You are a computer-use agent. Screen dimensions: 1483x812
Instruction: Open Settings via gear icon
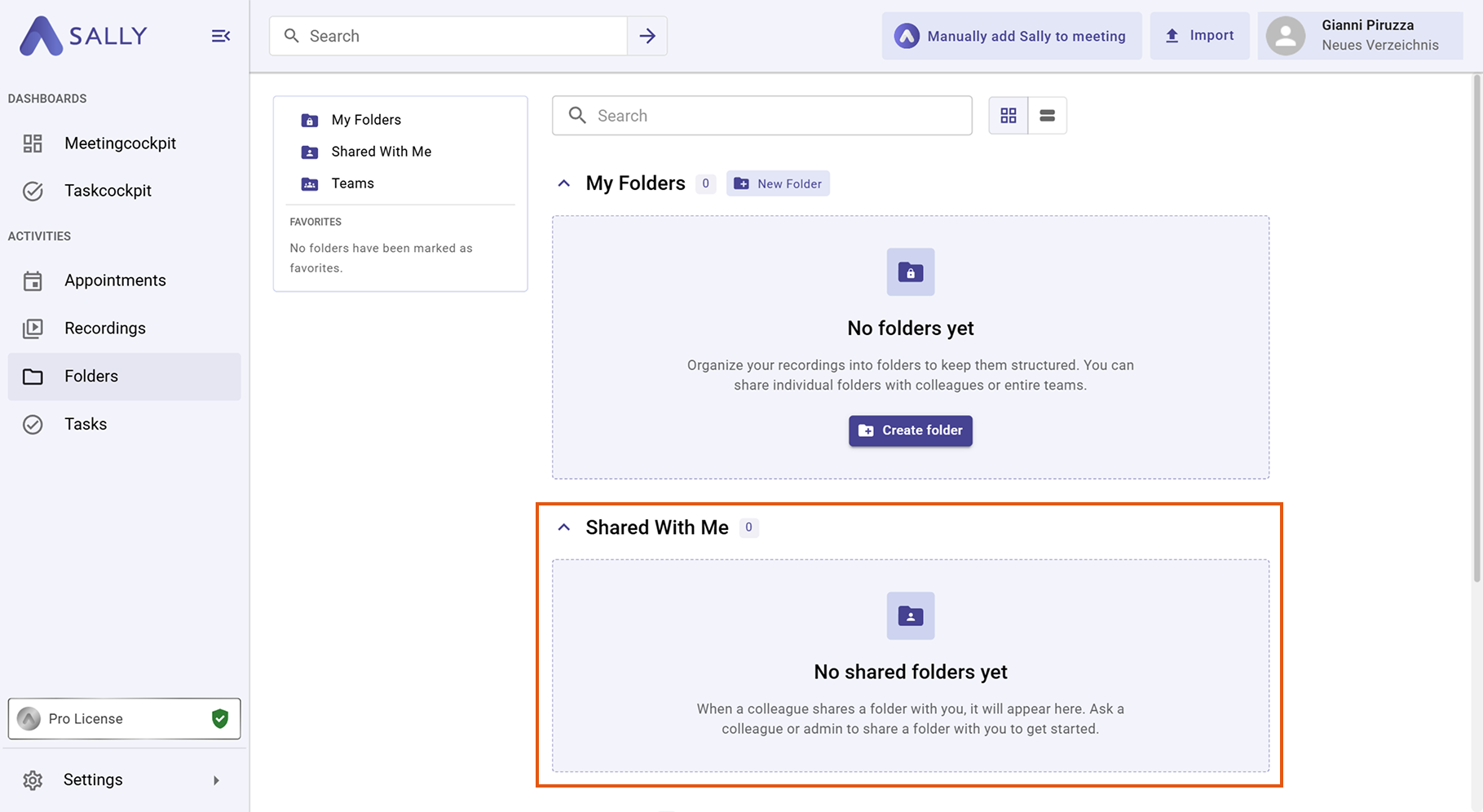[33, 780]
